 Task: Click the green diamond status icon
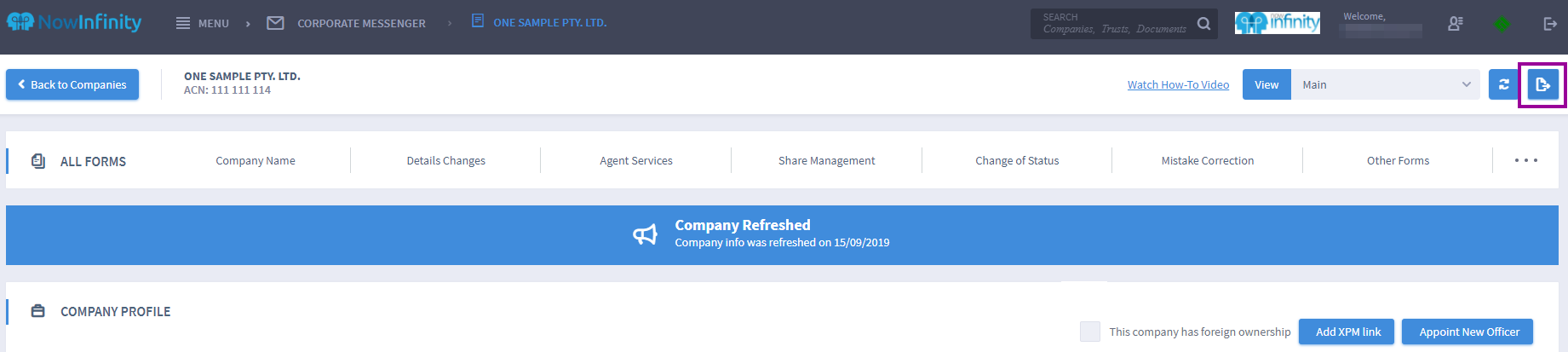tap(1502, 24)
